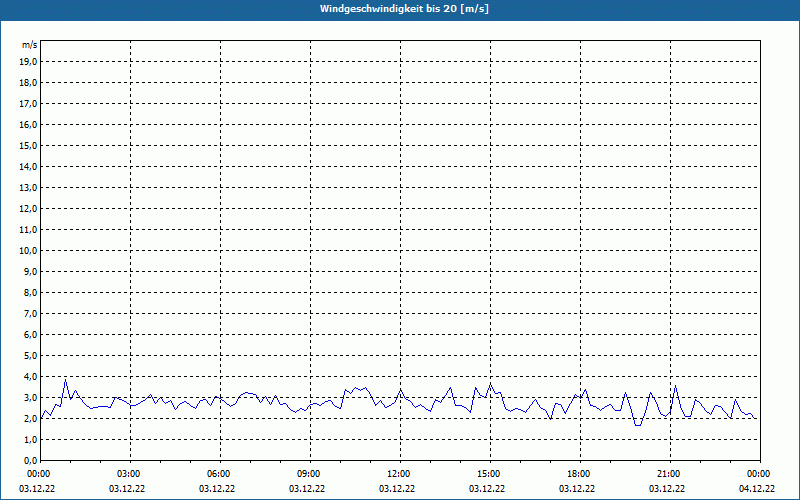Select the '13,0' y-axis tick label

[28, 187]
